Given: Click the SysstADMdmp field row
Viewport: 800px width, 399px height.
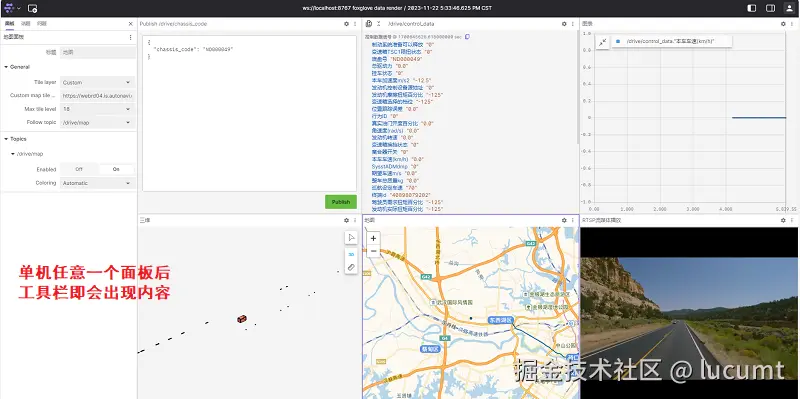Looking at the screenshot, I should click(x=395, y=166).
